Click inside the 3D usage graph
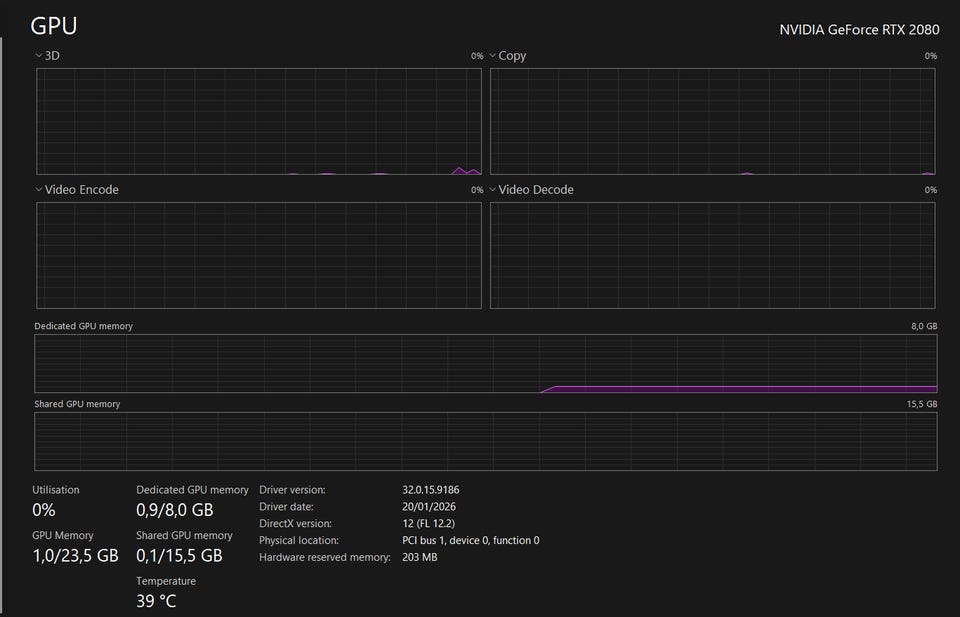Image resolution: width=960 pixels, height=617 pixels. (x=259, y=121)
